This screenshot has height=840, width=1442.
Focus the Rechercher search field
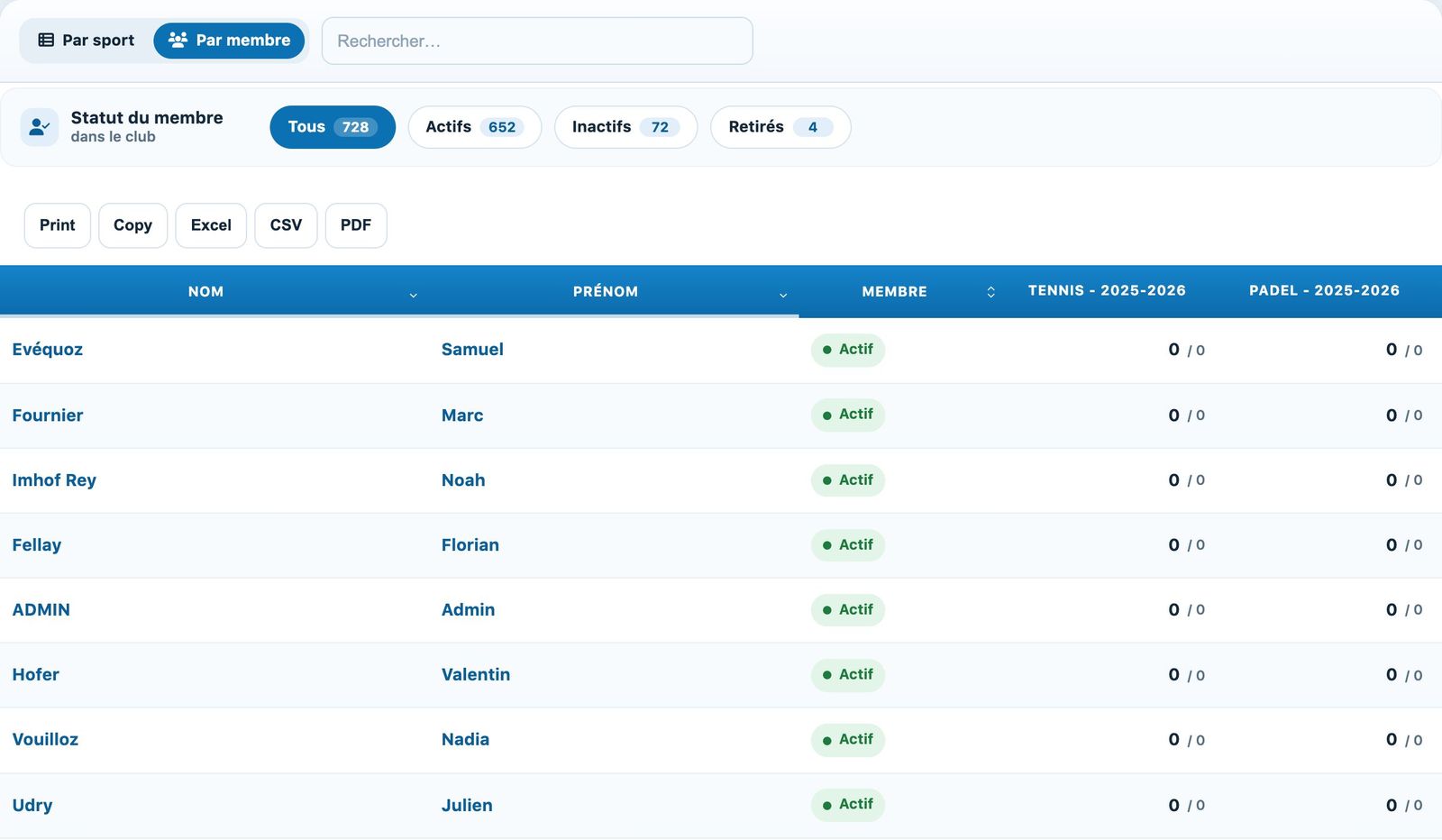537,41
